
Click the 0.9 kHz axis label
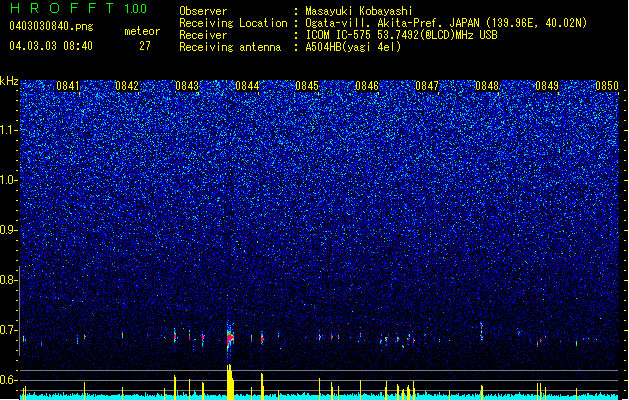coord(9,230)
